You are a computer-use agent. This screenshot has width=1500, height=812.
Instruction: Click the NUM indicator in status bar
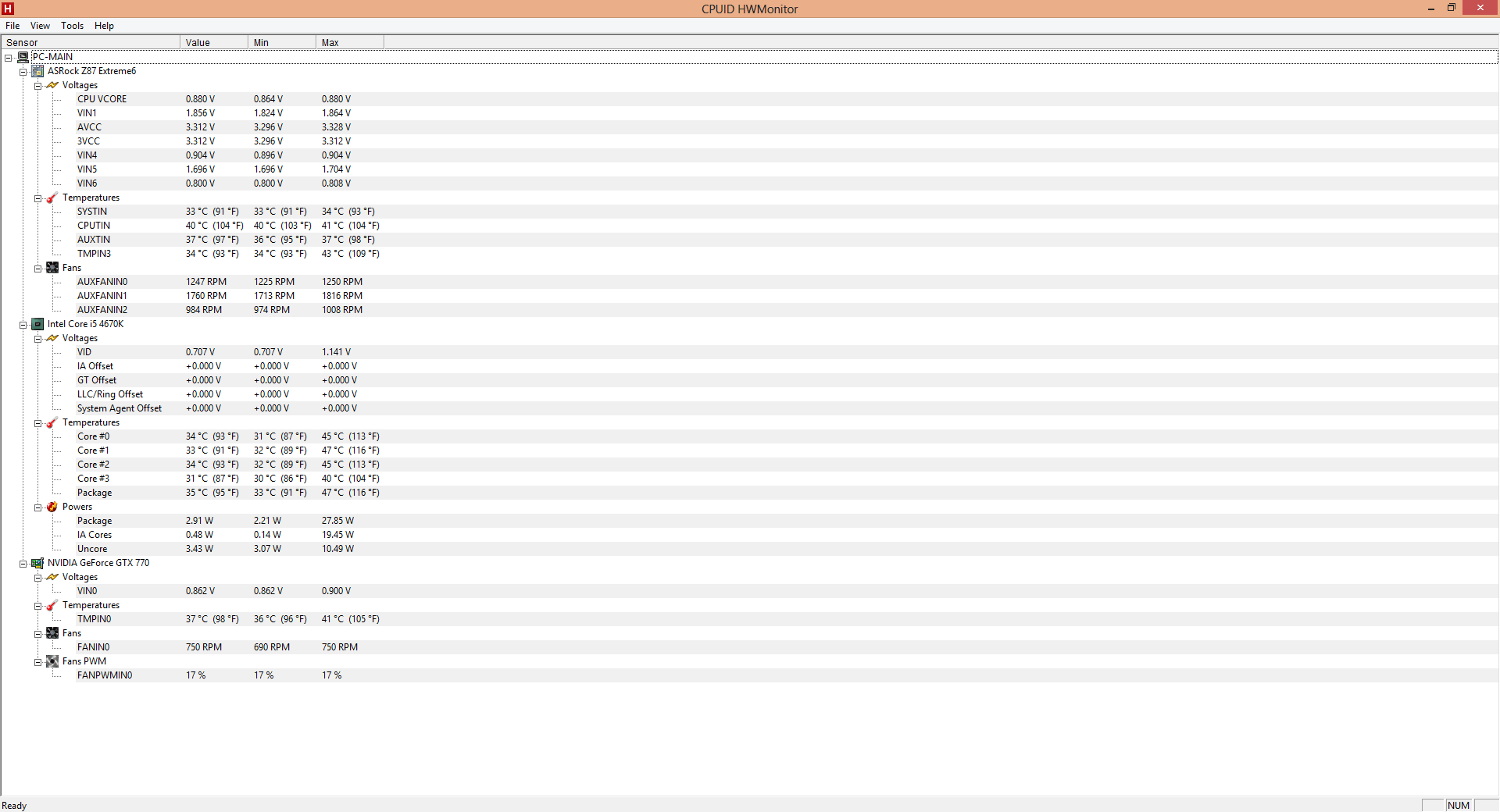coord(1458,806)
